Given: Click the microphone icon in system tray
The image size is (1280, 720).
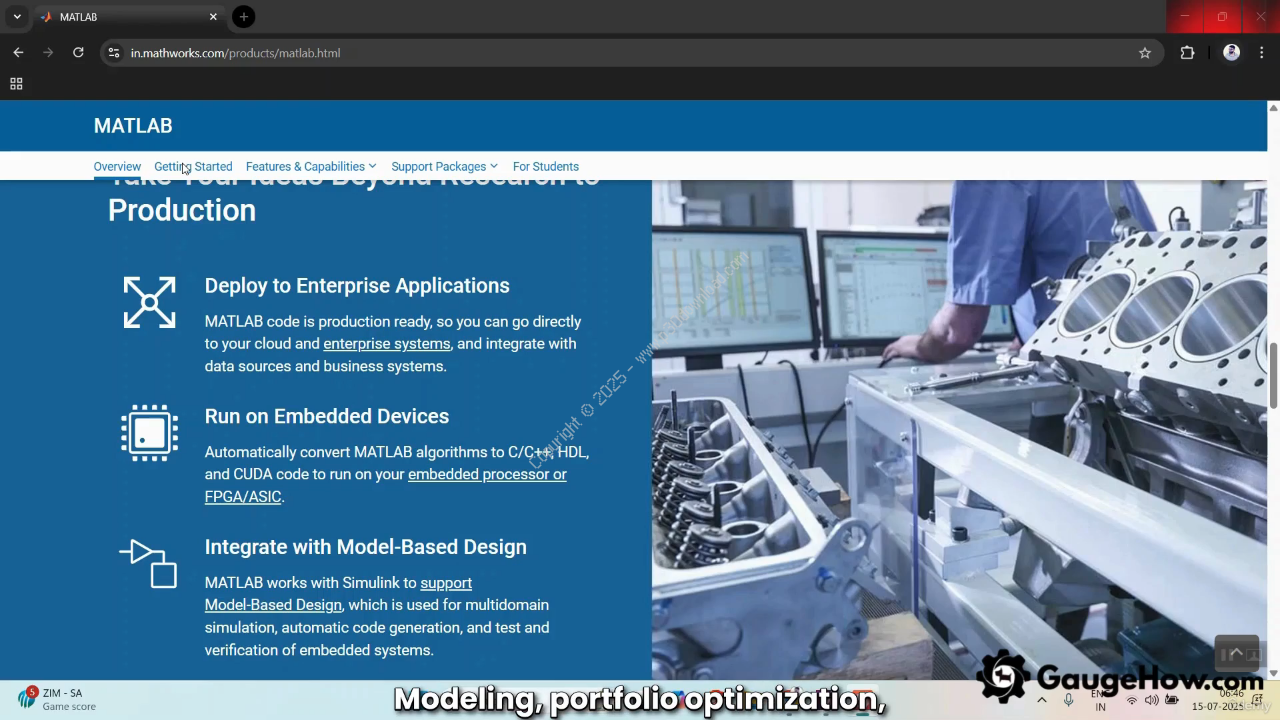Looking at the screenshot, I should point(1068,700).
